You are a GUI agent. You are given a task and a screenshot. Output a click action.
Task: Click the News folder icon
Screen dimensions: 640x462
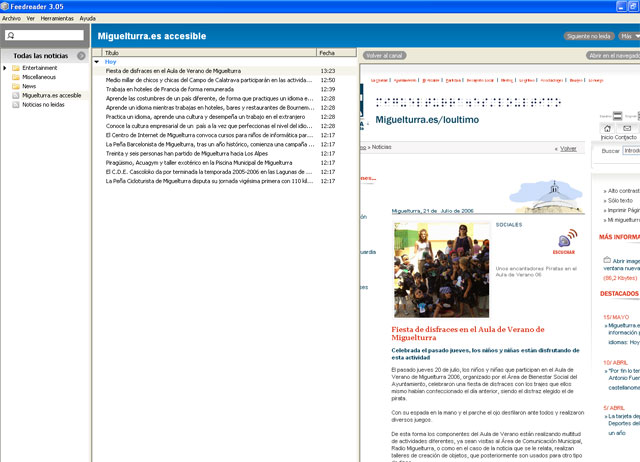pyautogui.click(x=16, y=86)
